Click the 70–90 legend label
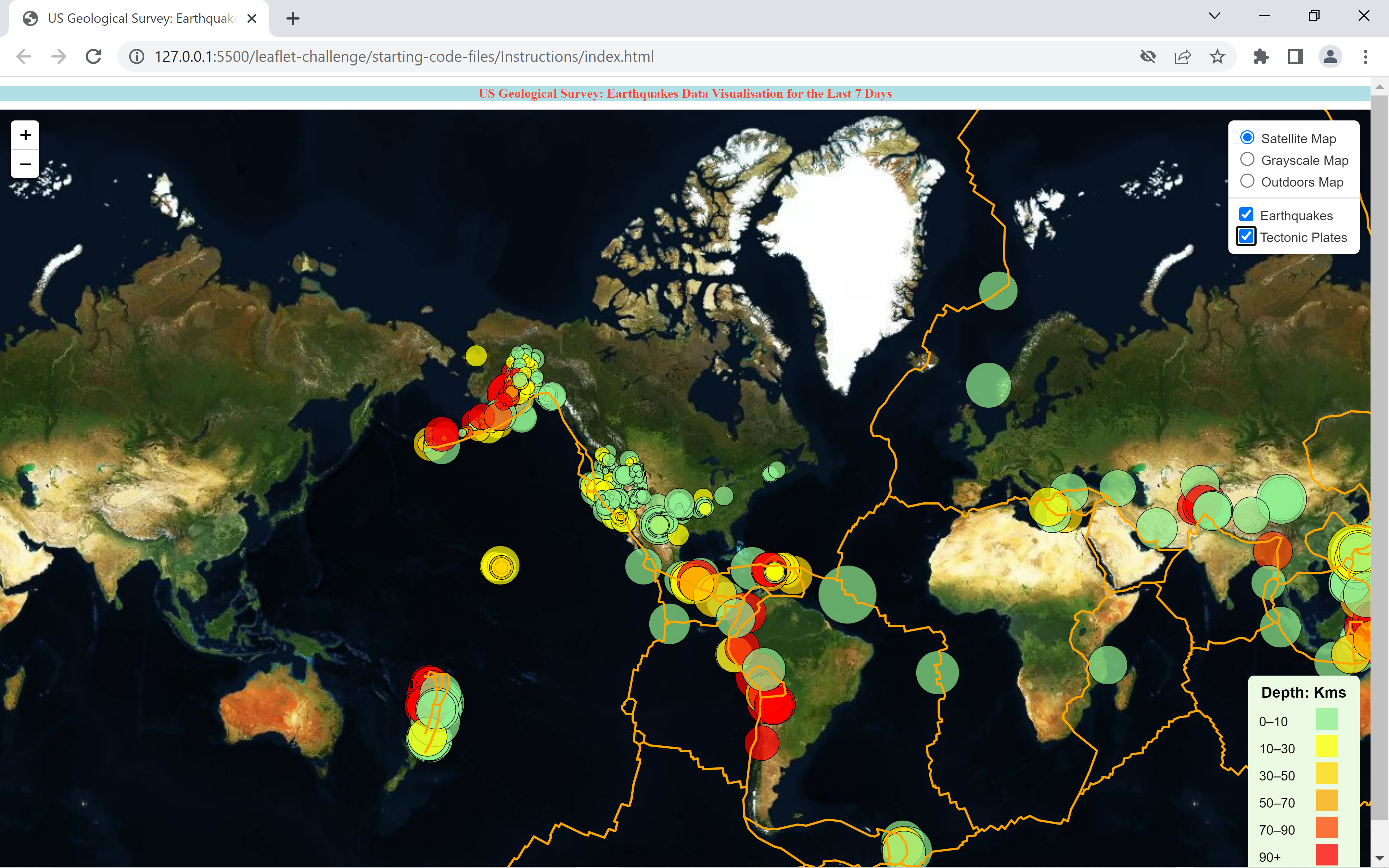Viewport: 1389px width, 868px height. [x=1277, y=830]
